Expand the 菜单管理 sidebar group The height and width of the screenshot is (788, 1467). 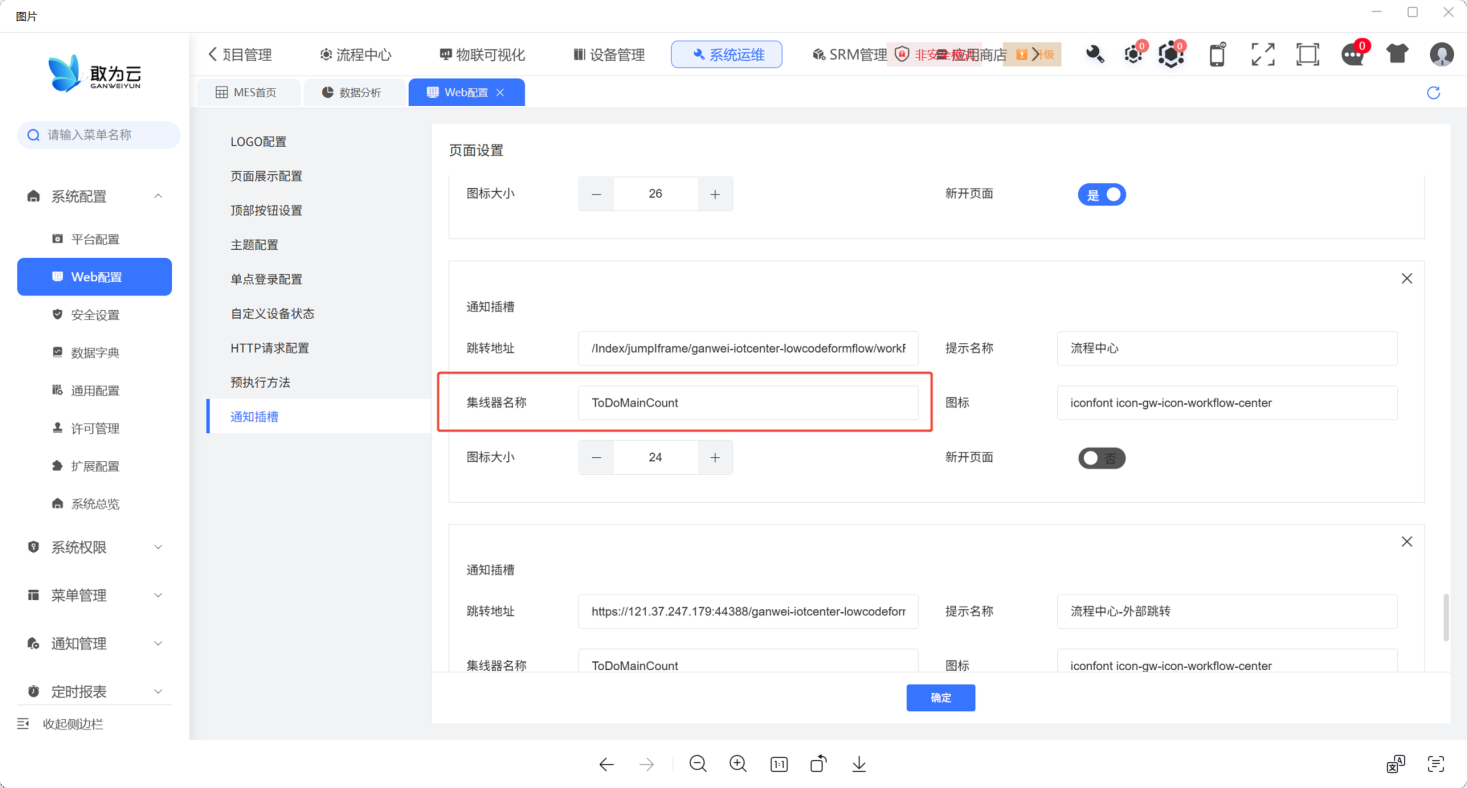tap(95, 596)
